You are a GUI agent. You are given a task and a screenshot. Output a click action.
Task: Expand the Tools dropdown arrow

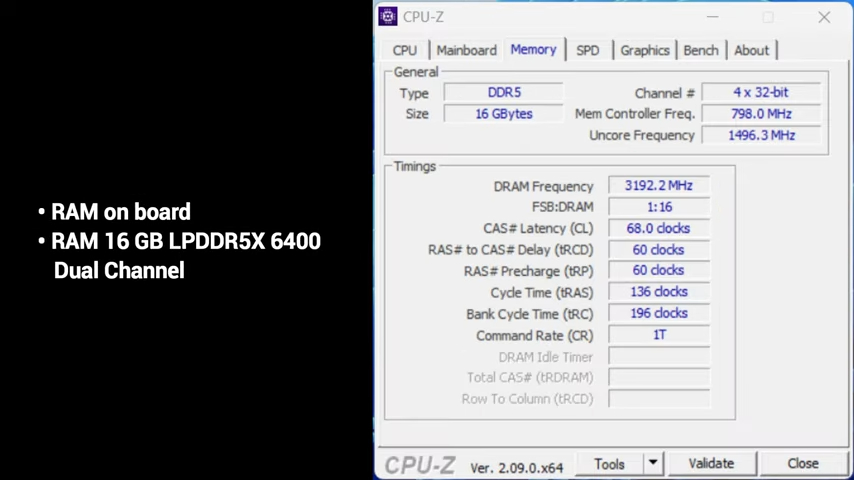point(653,464)
